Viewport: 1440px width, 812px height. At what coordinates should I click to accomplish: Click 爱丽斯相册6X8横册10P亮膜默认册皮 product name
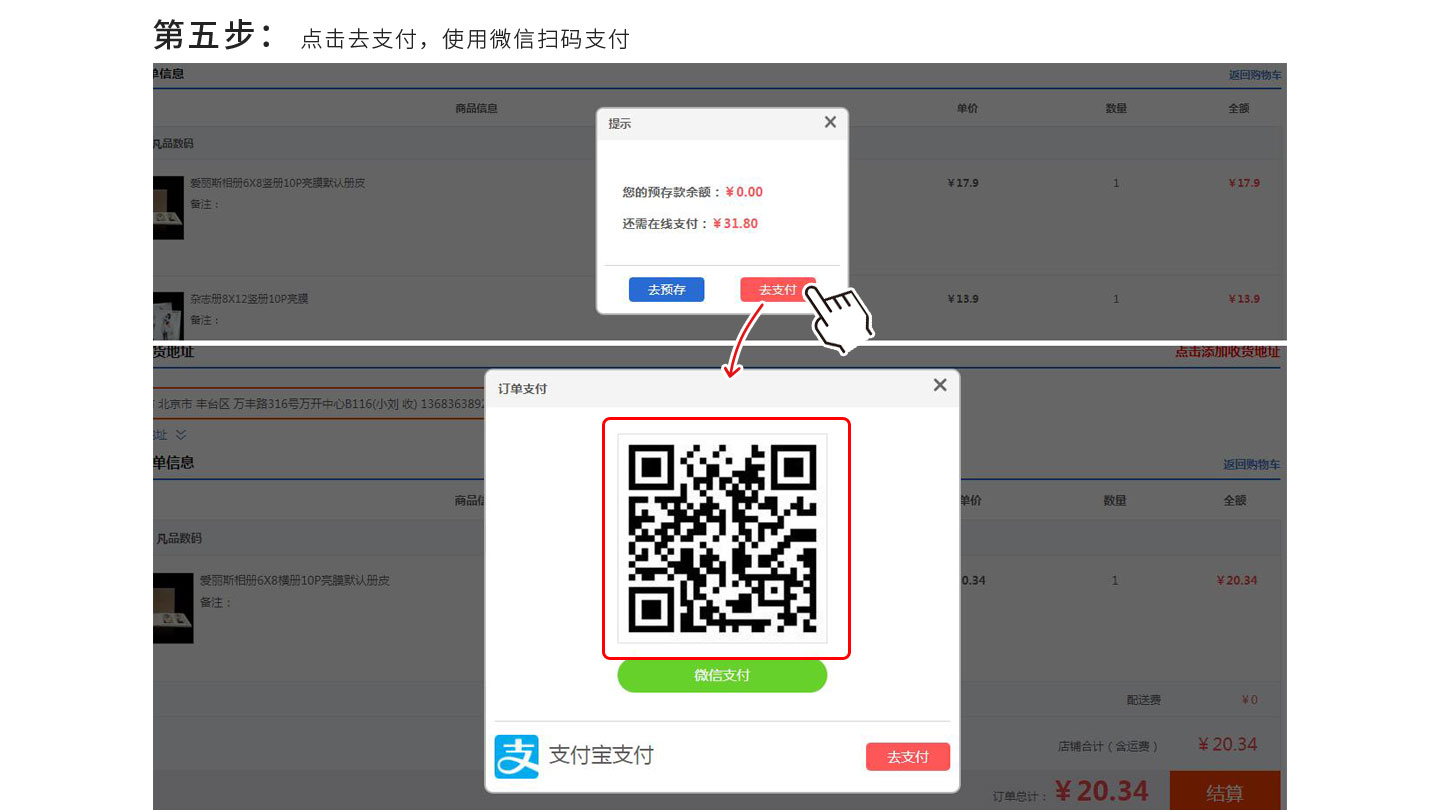tap(294, 580)
